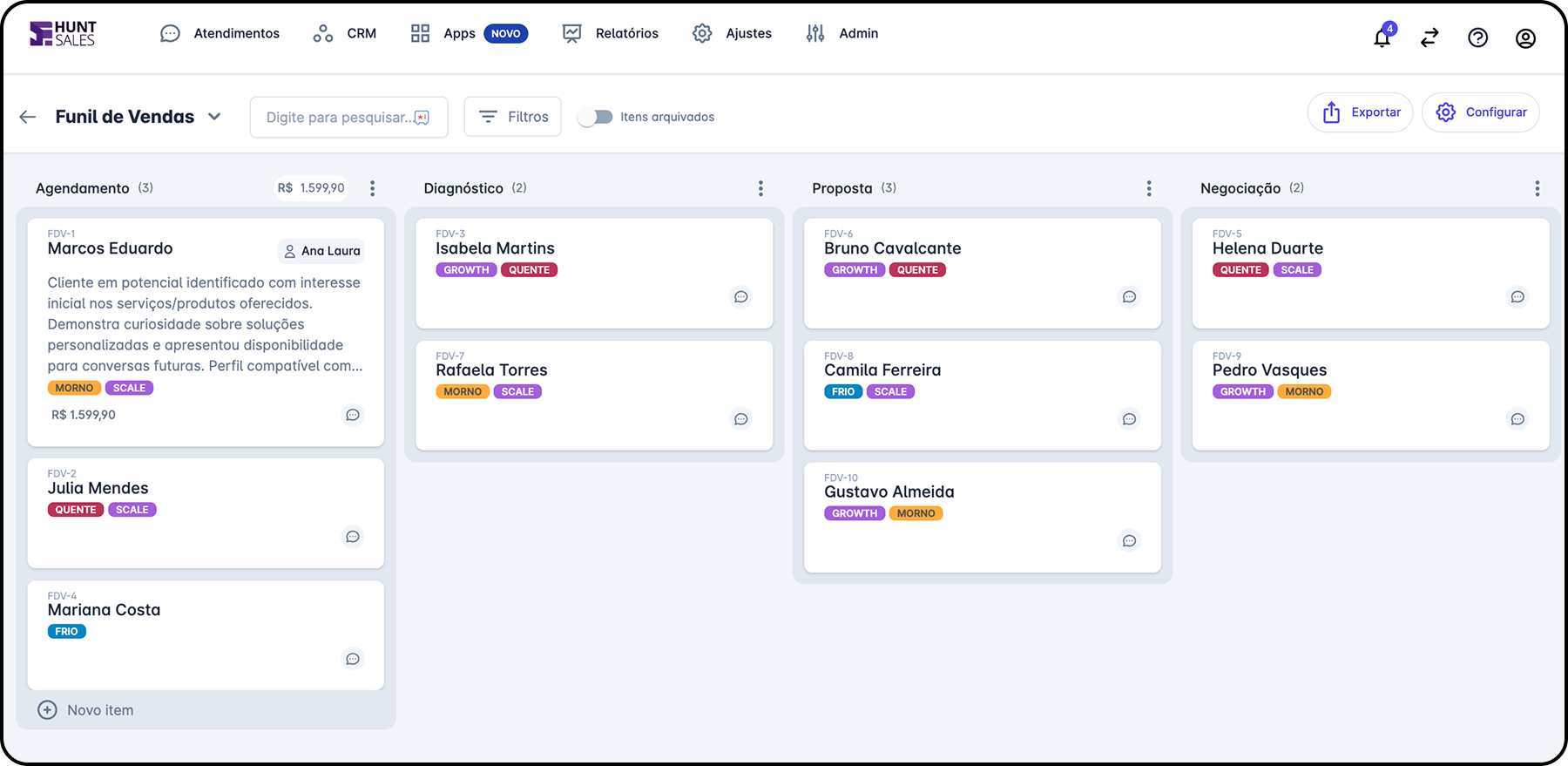Open chat icon on Isabela Martins card
1568x766 pixels.
click(x=741, y=297)
